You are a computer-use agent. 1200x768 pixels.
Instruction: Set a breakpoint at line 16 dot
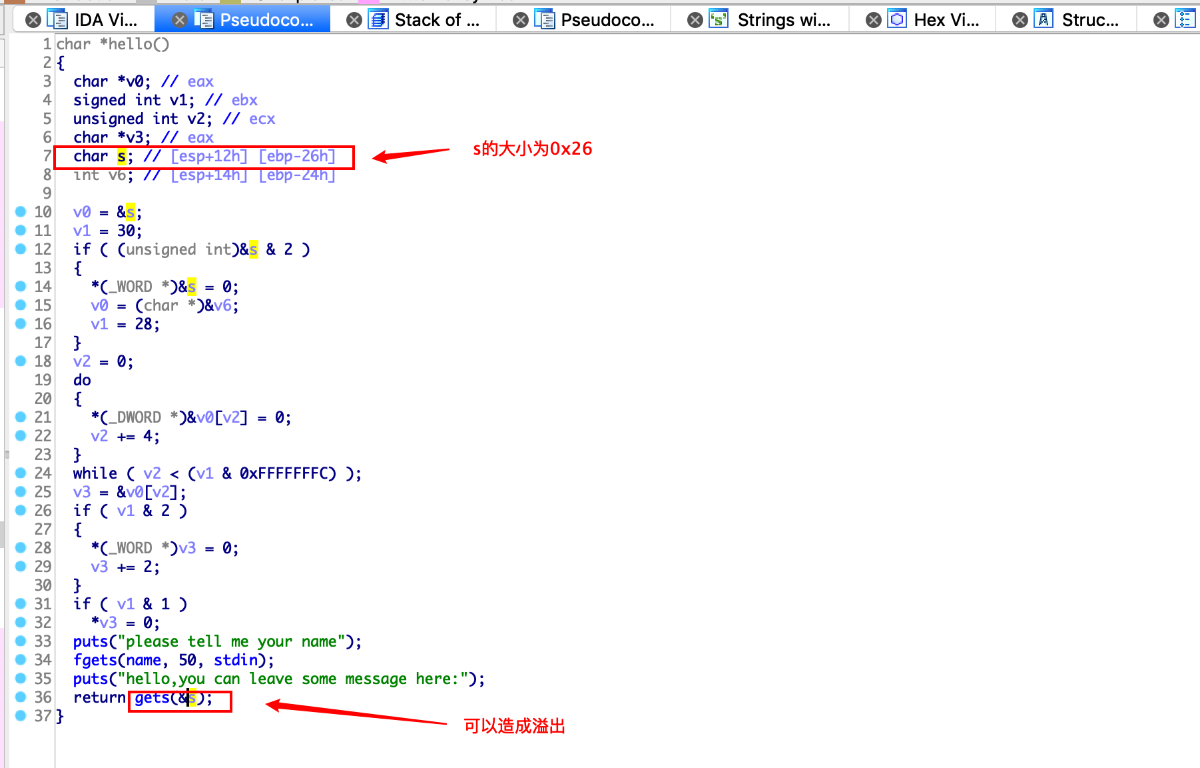pos(21,324)
